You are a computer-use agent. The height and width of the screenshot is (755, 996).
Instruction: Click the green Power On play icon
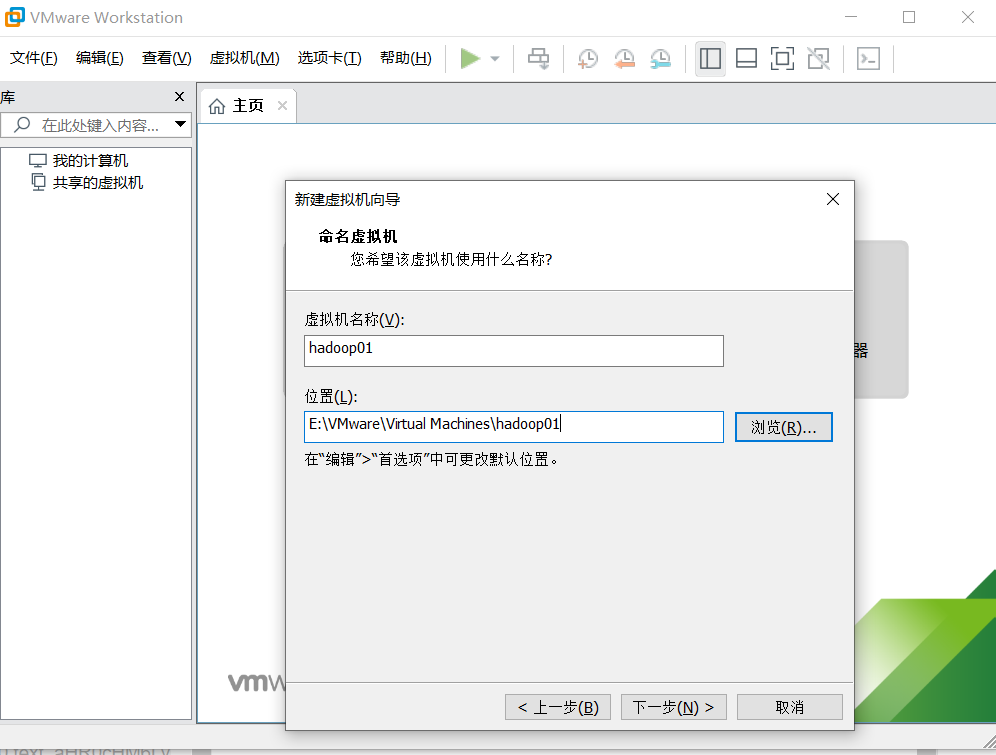(470, 58)
